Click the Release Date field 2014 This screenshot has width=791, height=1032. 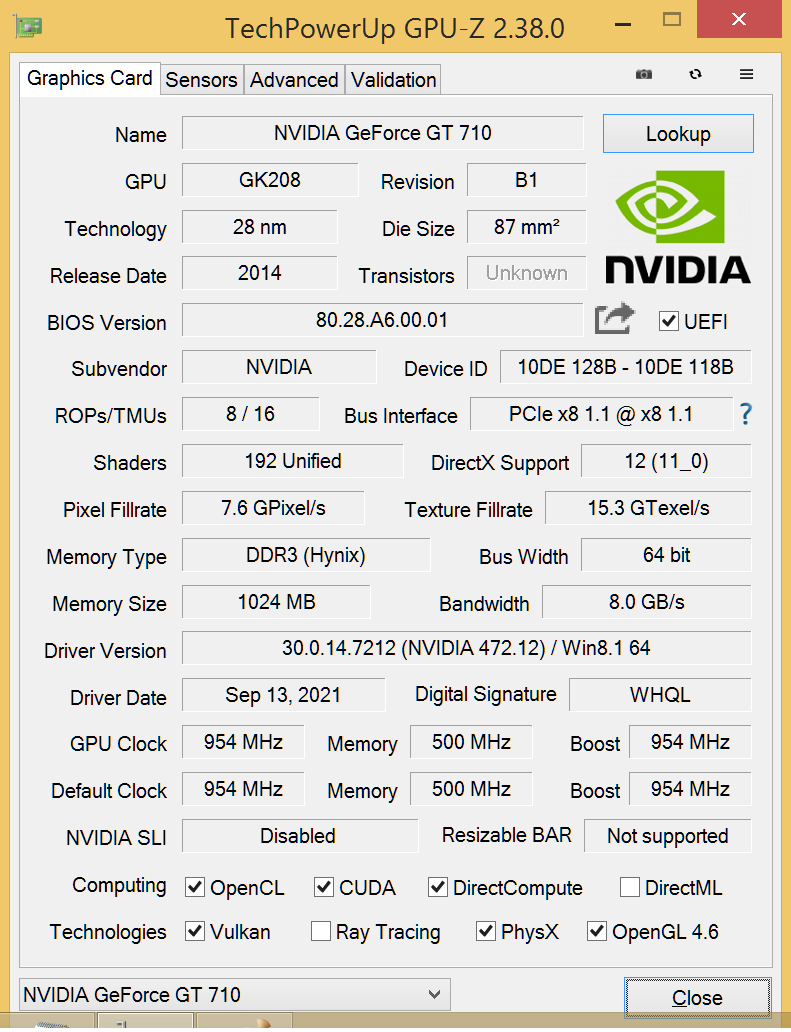coord(259,273)
